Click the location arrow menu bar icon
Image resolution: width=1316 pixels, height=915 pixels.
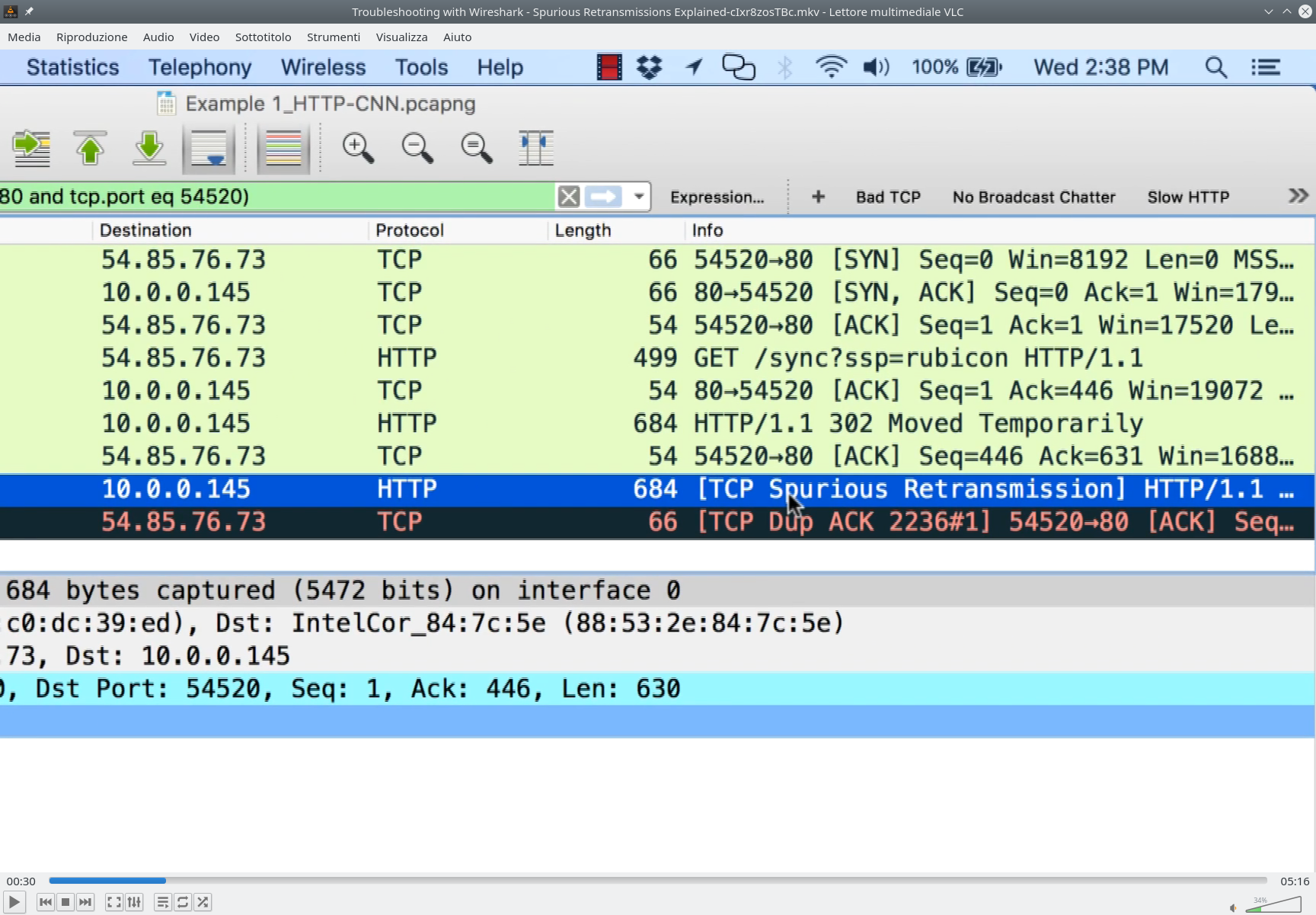point(694,67)
